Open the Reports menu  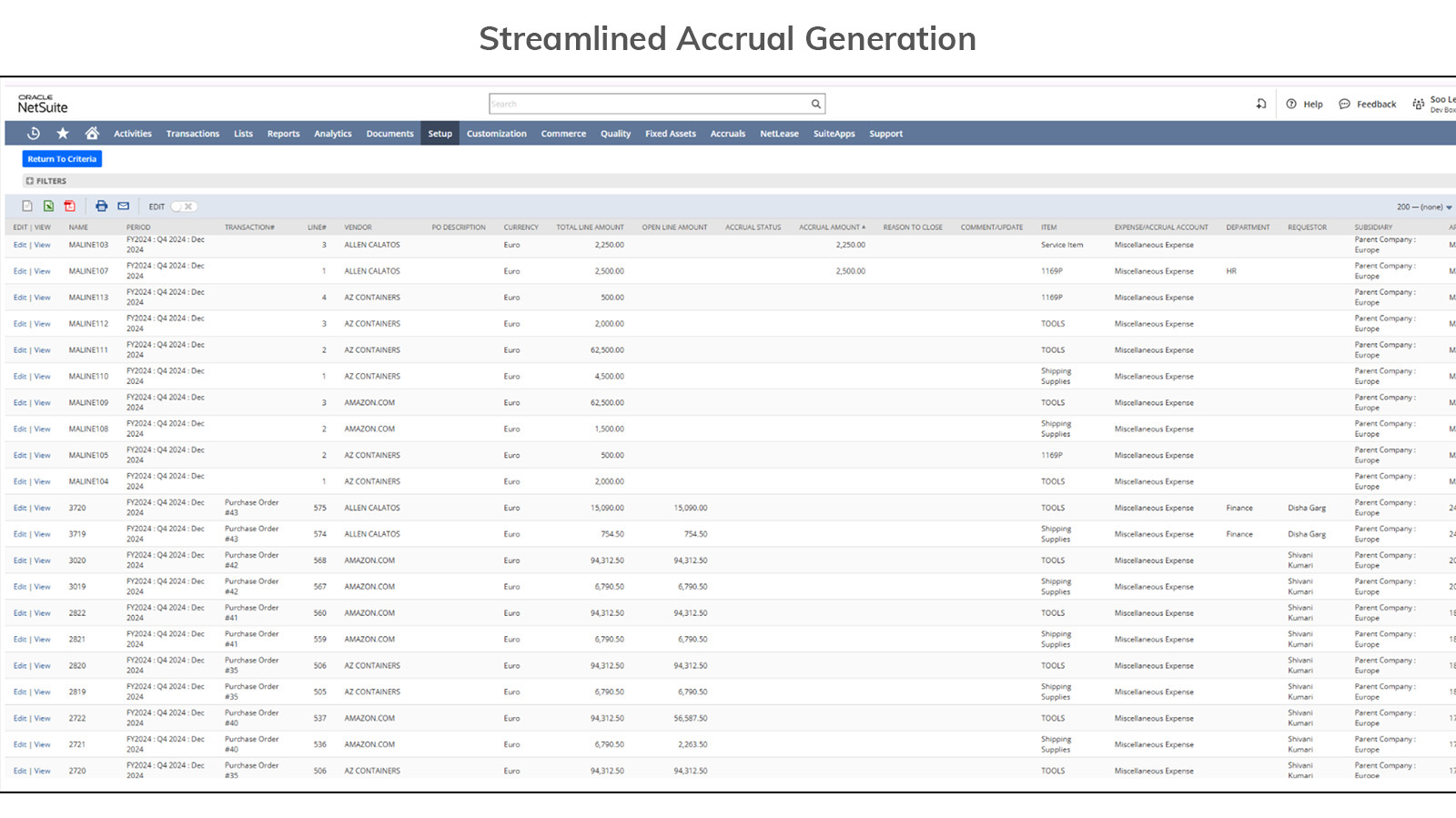click(x=283, y=134)
